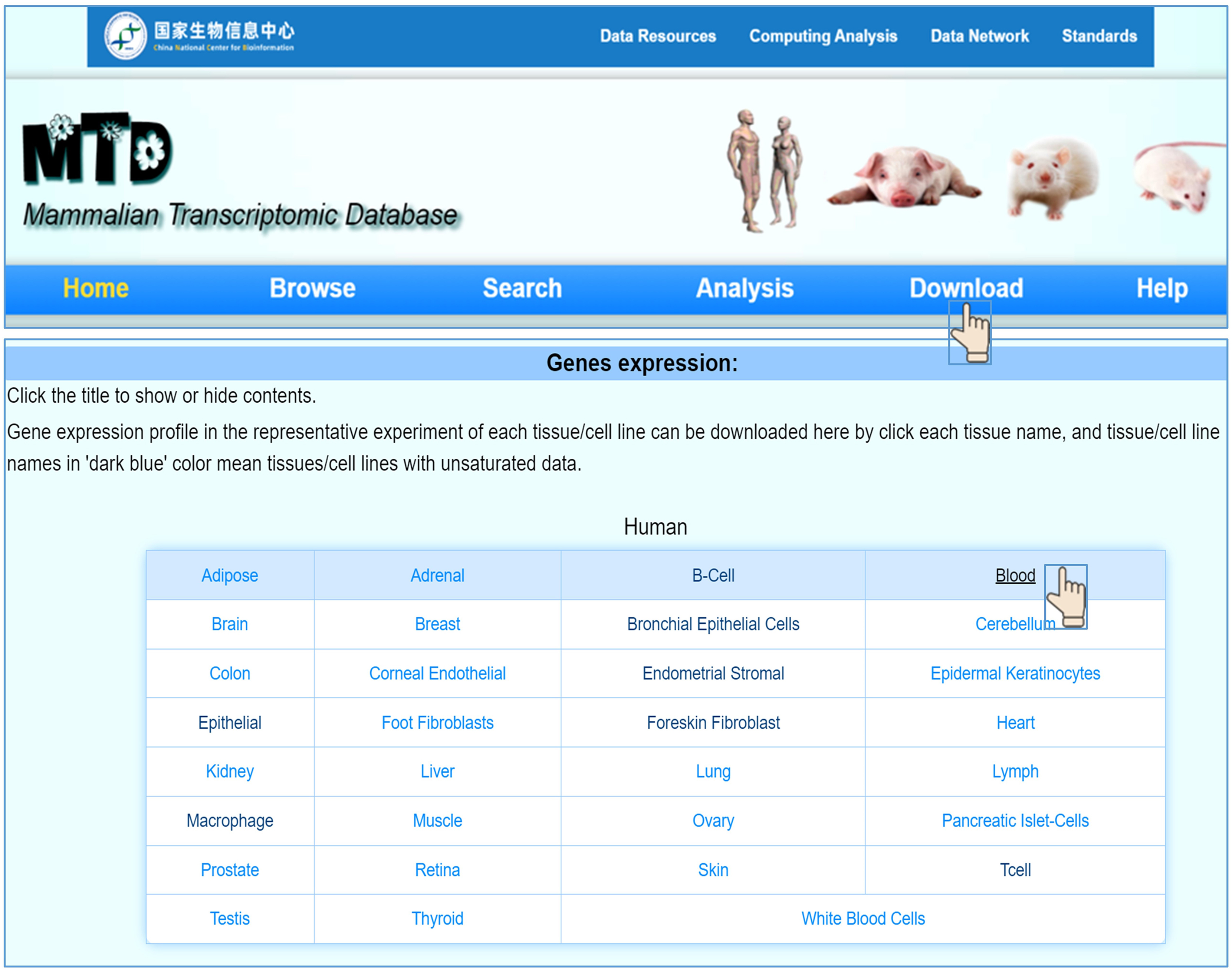Viewport: 1232px width, 970px height.
Task: Click the CNCB circular logo icon
Action: click(126, 36)
